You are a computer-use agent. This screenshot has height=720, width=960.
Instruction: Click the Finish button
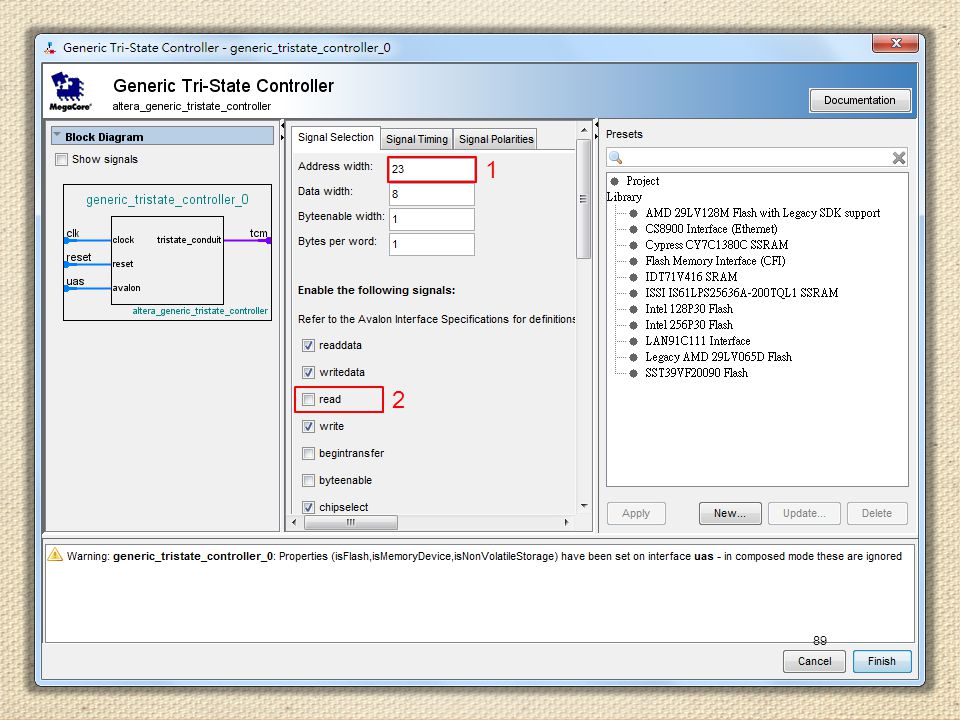[x=882, y=661]
